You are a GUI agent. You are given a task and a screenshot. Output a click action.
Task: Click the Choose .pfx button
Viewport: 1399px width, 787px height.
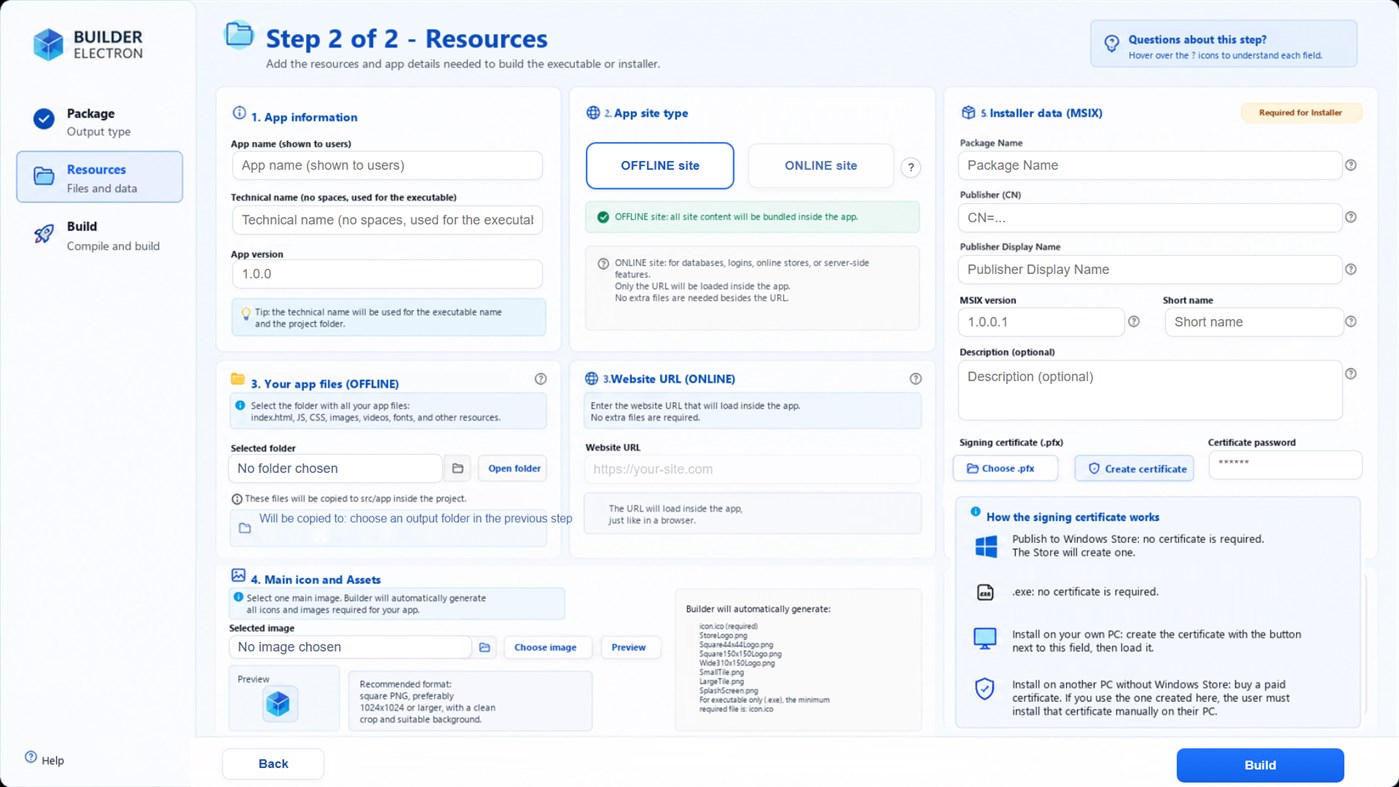click(1005, 468)
